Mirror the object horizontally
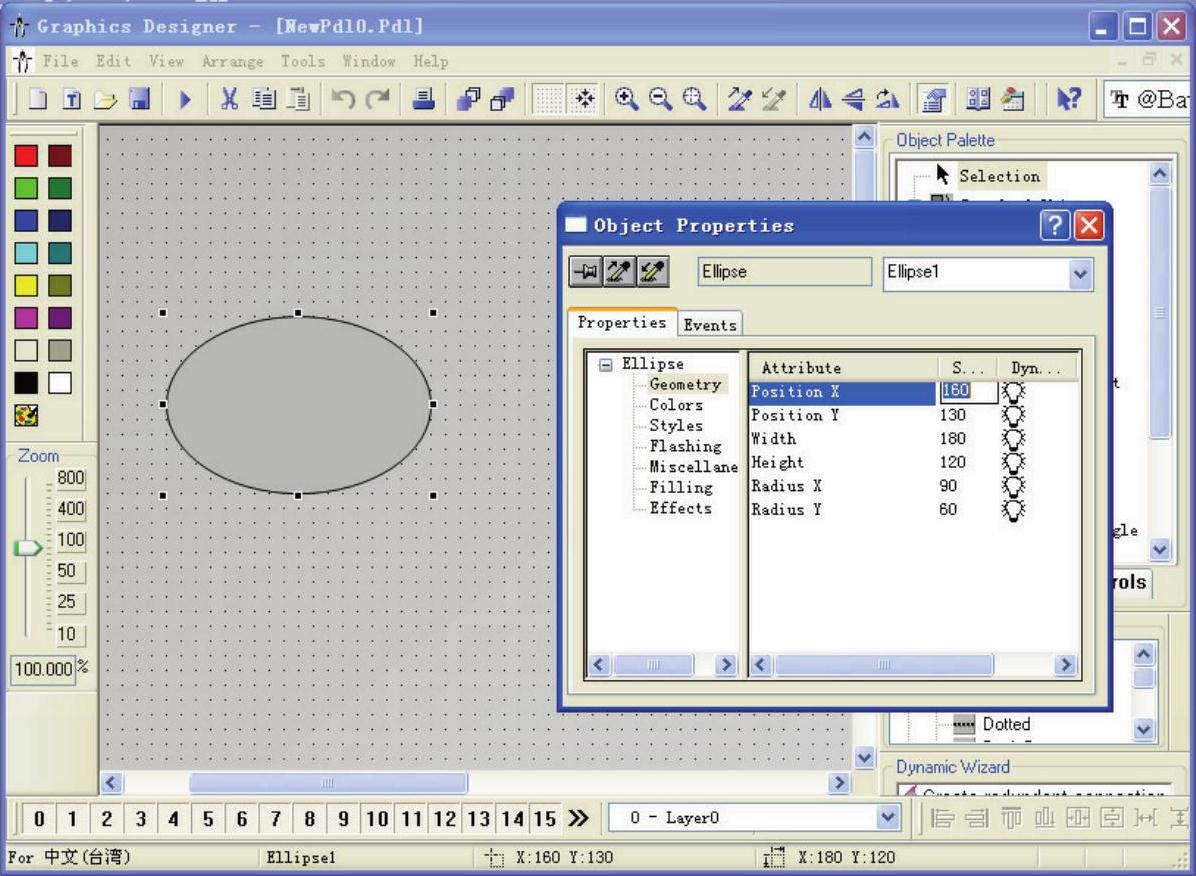 click(819, 99)
